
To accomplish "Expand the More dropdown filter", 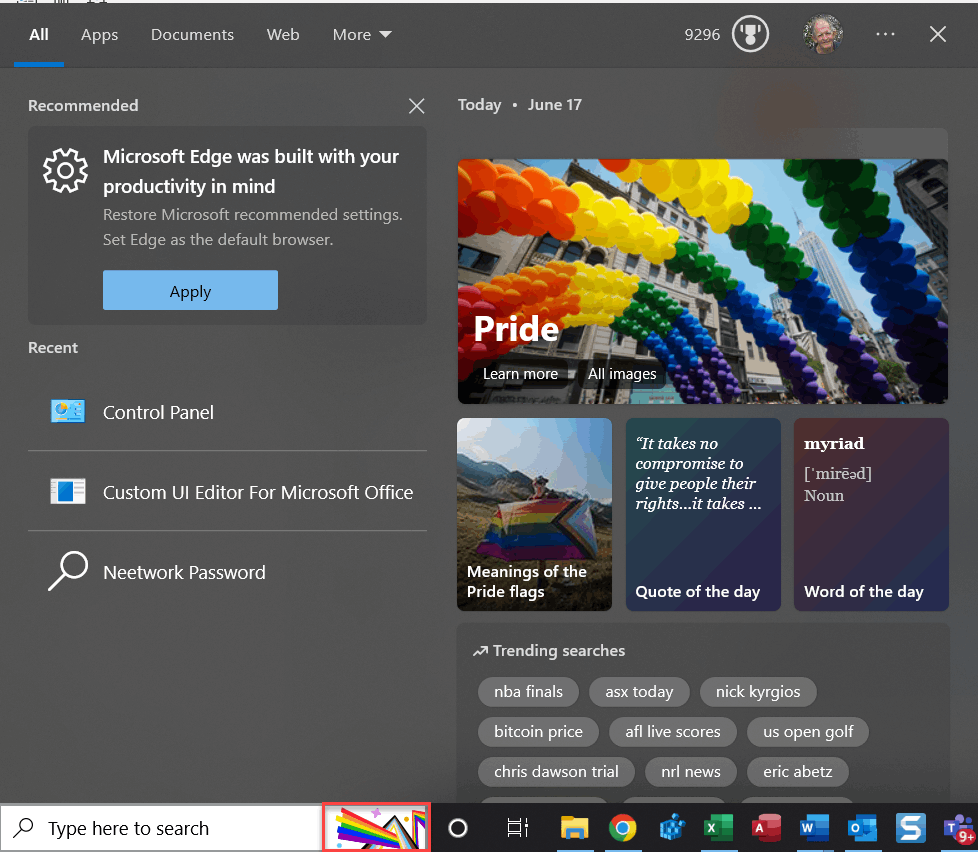I will pos(362,35).
